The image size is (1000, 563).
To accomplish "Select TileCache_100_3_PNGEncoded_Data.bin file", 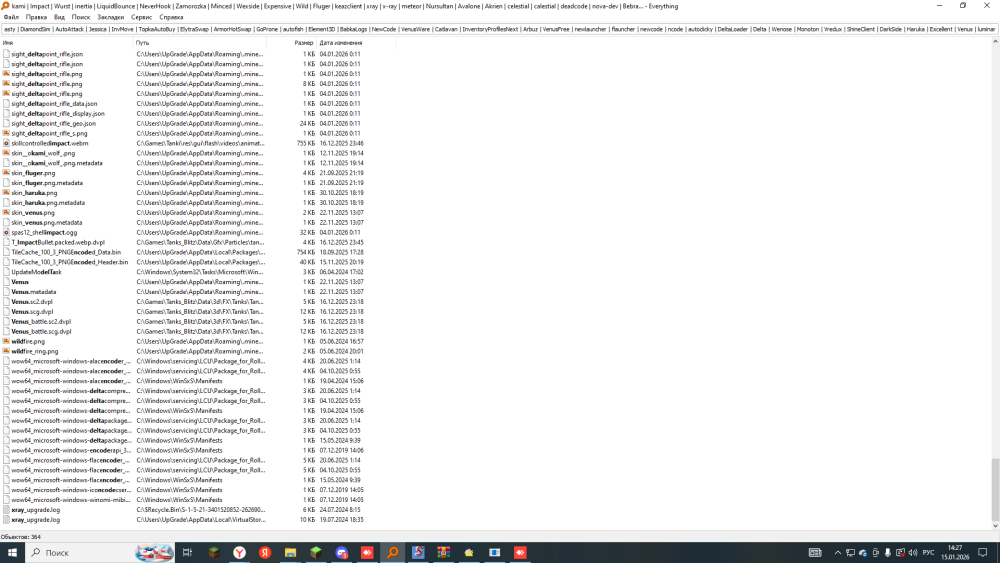I will pyautogui.click(x=66, y=252).
